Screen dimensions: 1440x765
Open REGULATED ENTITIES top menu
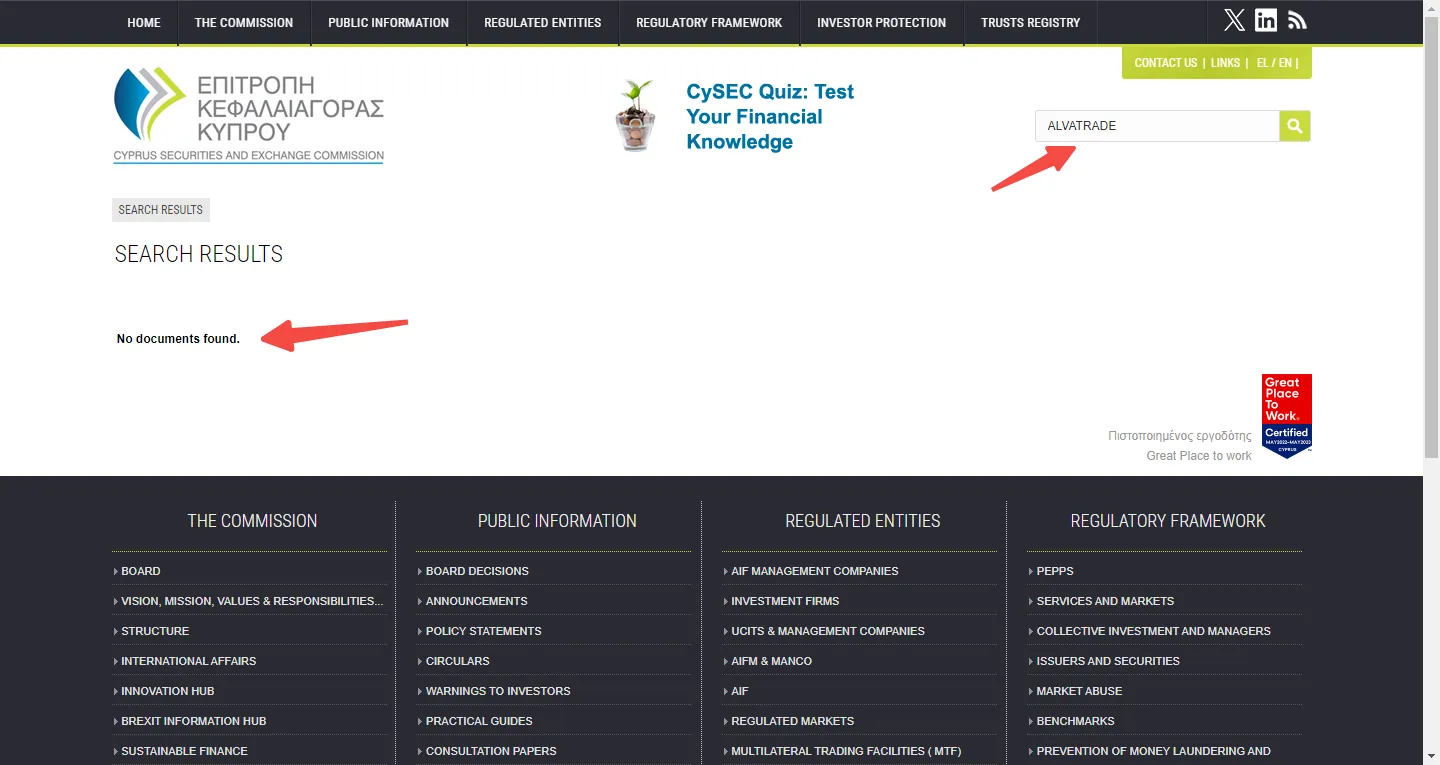click(543, 23)
